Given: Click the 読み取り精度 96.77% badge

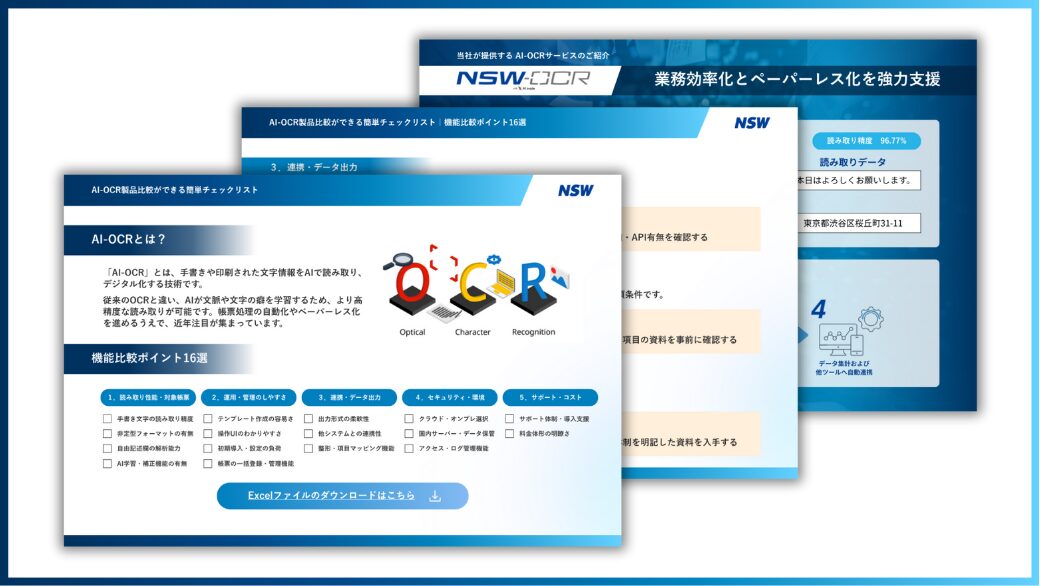Looking at the screenshot, I should tap(866, 141).
